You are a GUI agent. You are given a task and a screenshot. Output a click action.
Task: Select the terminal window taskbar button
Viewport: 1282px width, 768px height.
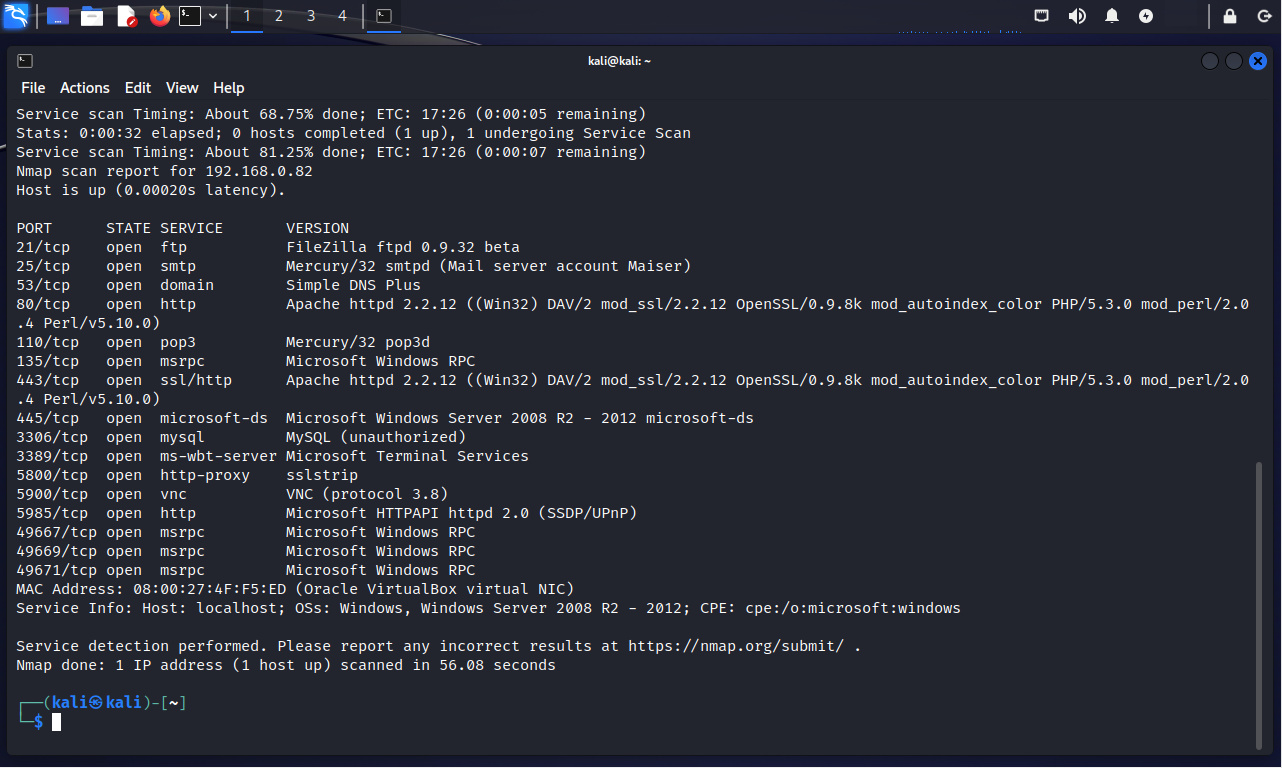tap(384, 16)
